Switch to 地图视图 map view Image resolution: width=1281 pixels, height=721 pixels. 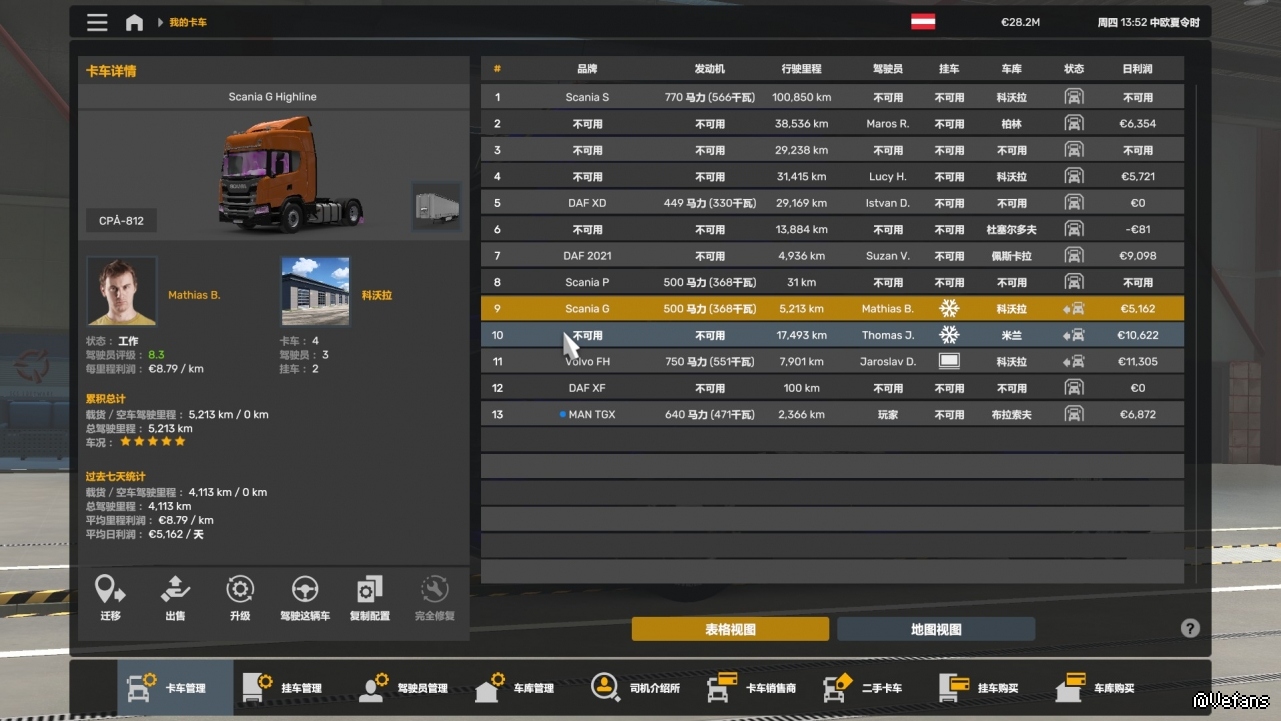(935, 629)
